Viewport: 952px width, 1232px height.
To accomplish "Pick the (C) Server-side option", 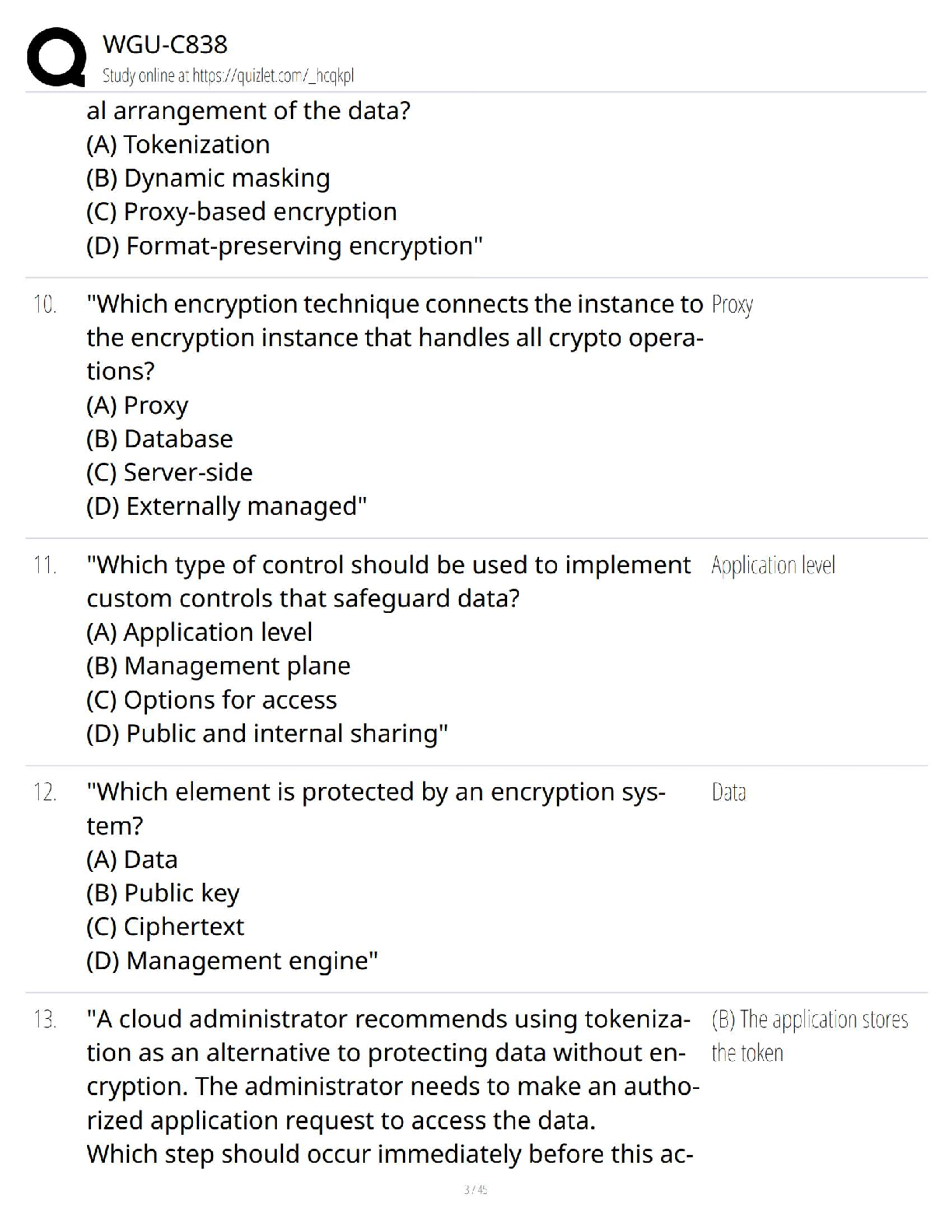I will pos(170,472).
